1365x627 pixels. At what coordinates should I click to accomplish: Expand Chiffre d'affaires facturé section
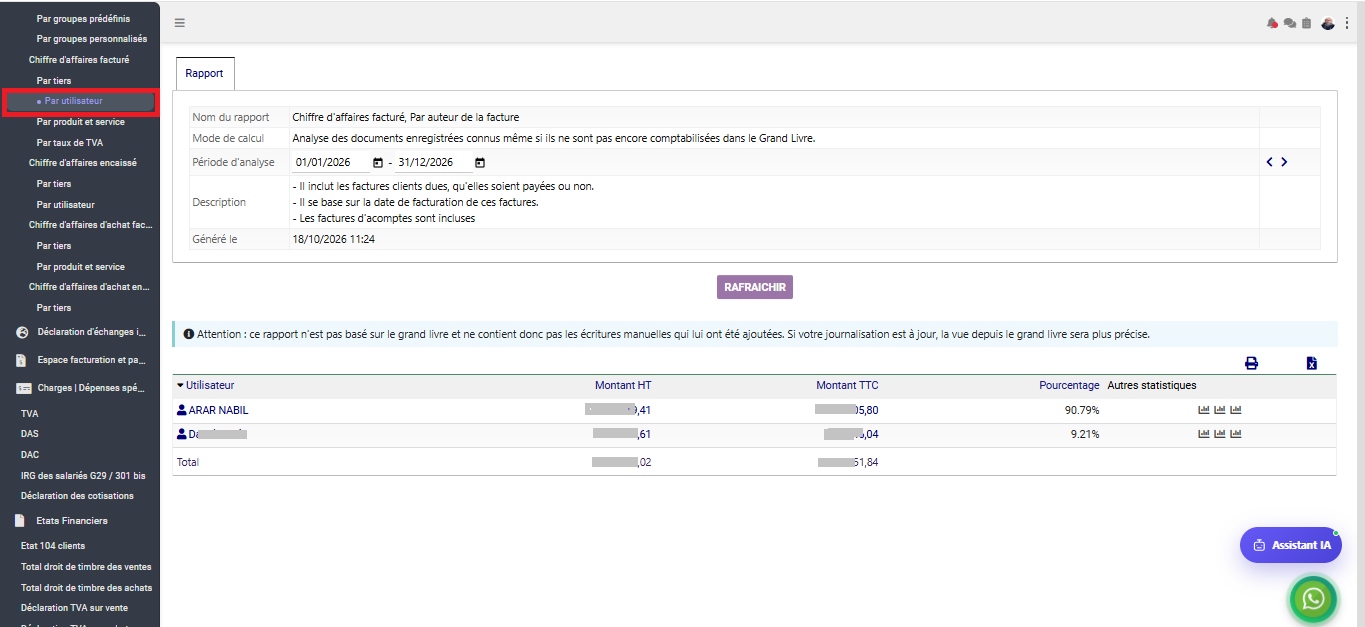(x=79, y=60)
